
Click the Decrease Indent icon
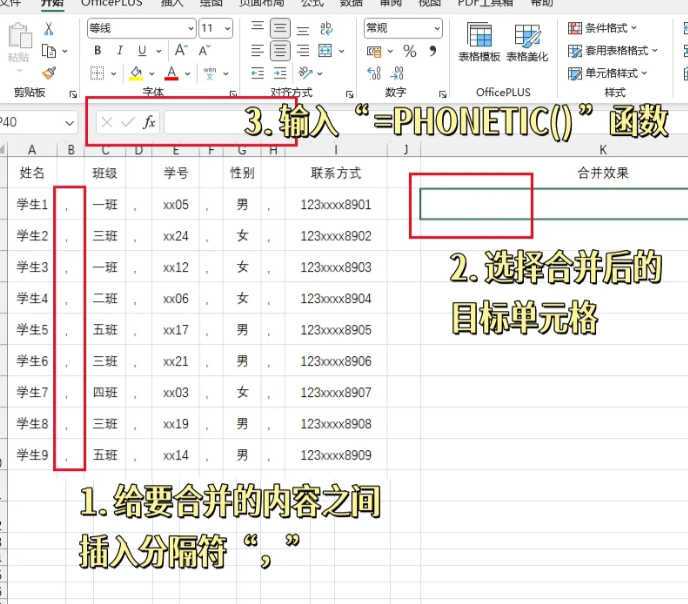[257, 73]
